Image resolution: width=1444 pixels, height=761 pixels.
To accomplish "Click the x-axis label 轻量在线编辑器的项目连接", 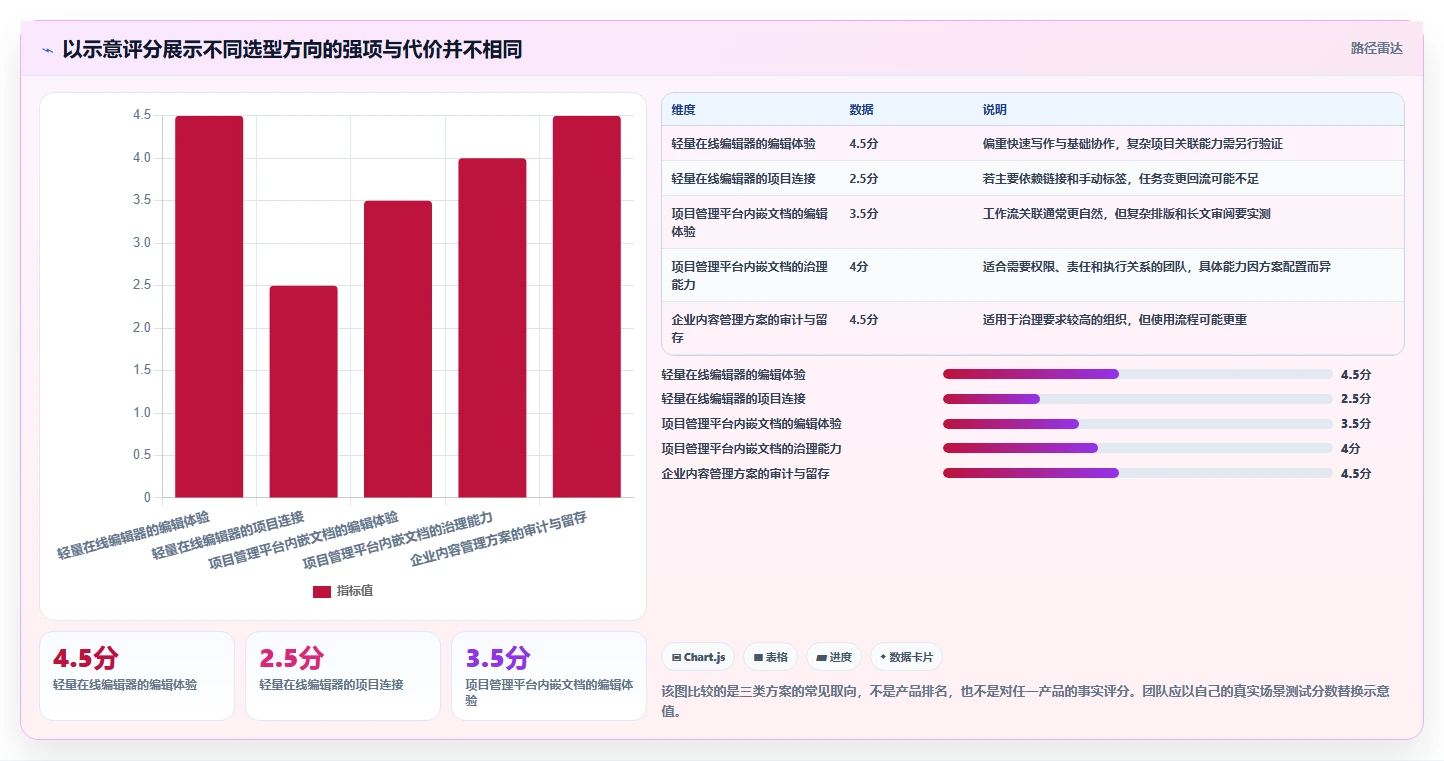I will [x=228, y=535].
